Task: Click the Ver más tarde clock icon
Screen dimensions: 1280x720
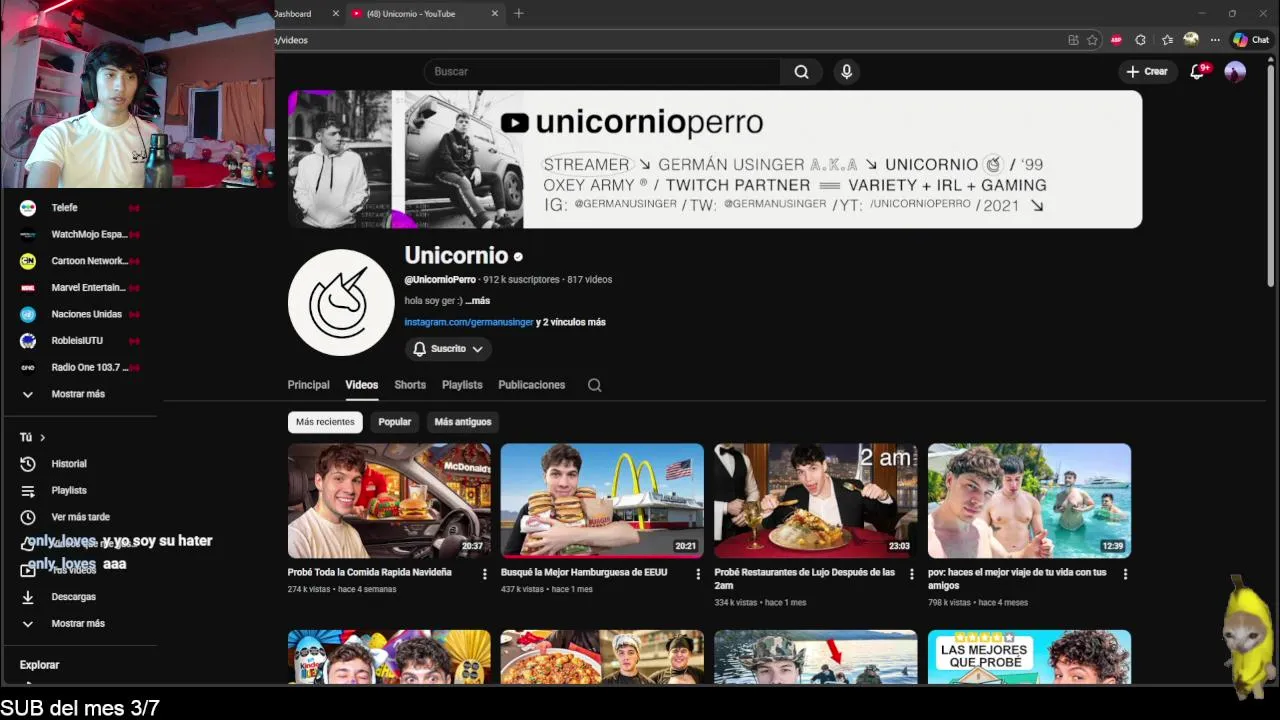Action: point(28,517)
